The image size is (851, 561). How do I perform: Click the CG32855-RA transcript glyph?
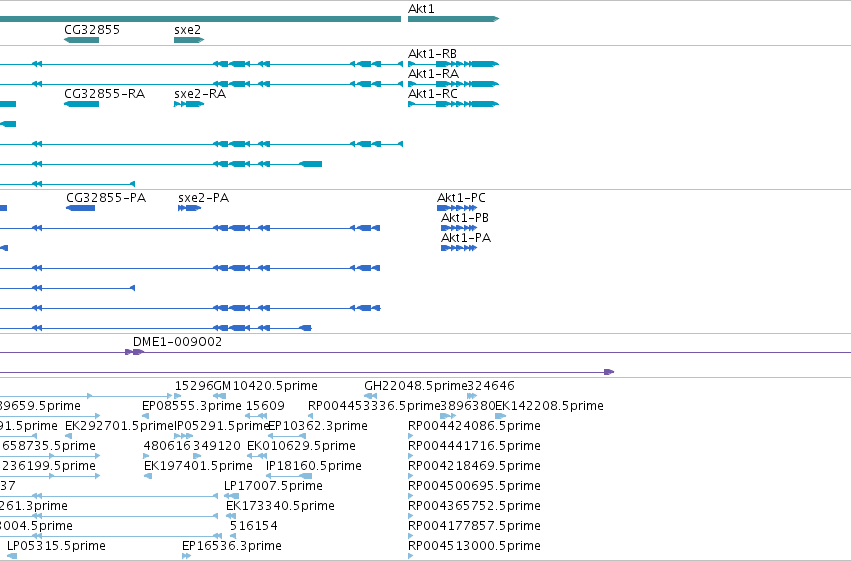[81, 104]
